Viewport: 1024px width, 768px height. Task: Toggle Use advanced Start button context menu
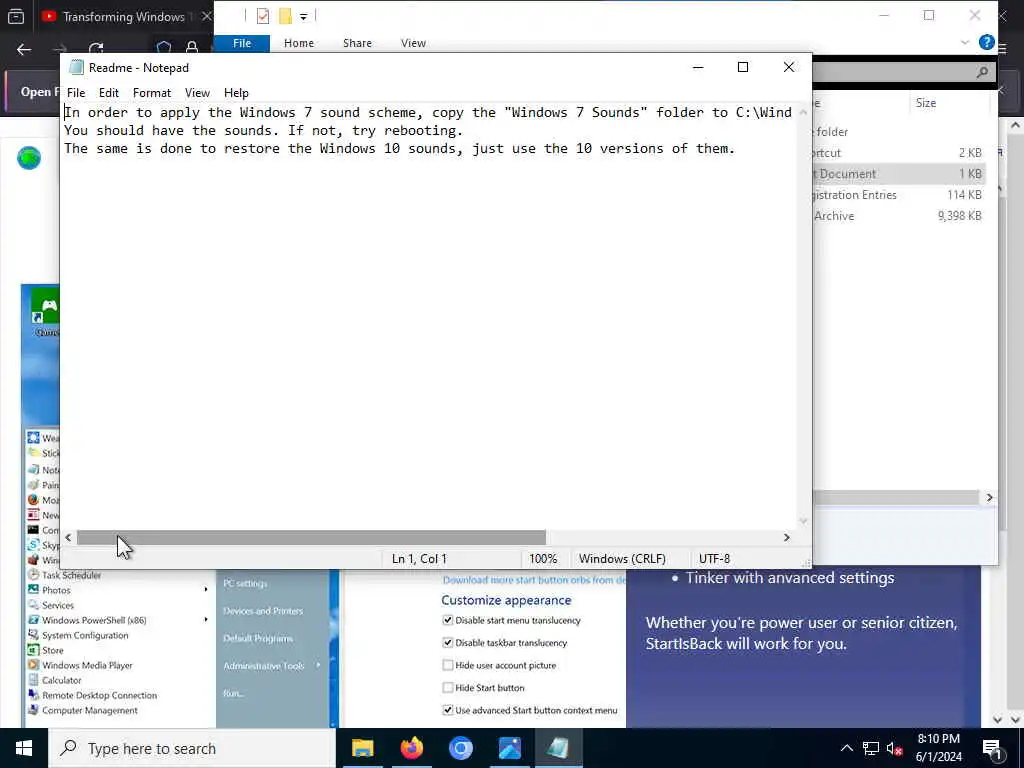click(x=447, y=710)
